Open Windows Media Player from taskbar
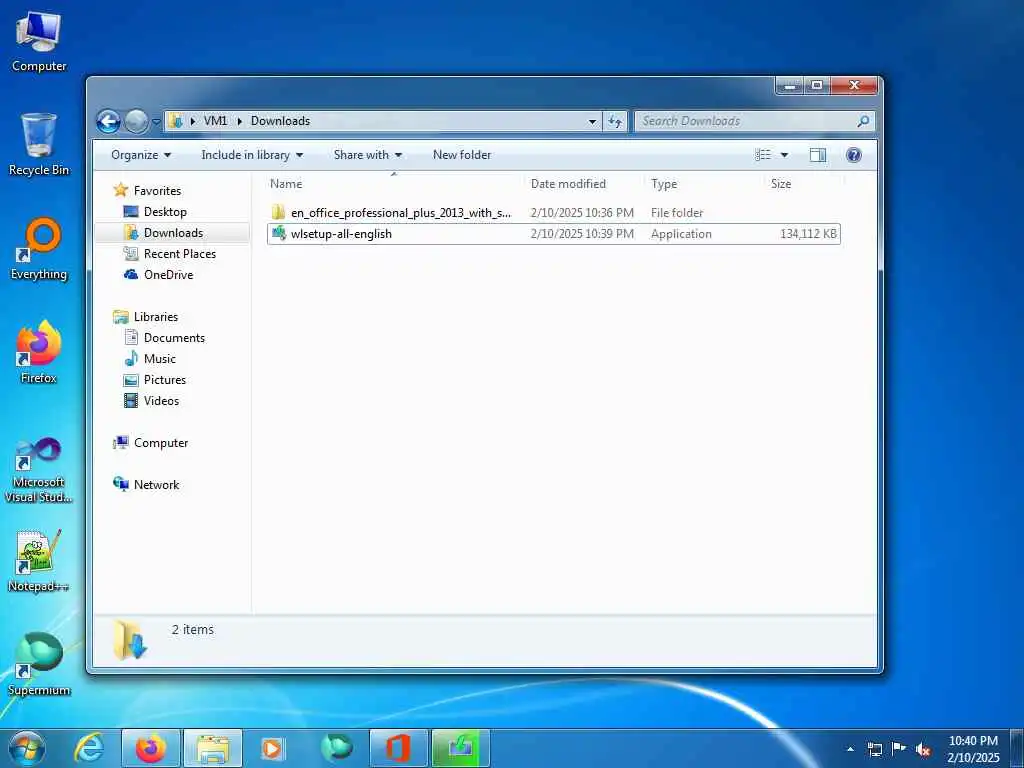The image size is (1024, 768). click(x=272, y=748)
